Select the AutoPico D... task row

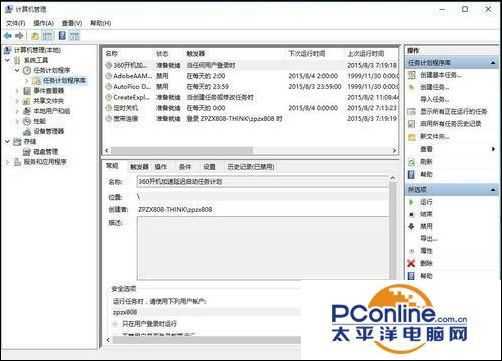click(x=251, y=87)
